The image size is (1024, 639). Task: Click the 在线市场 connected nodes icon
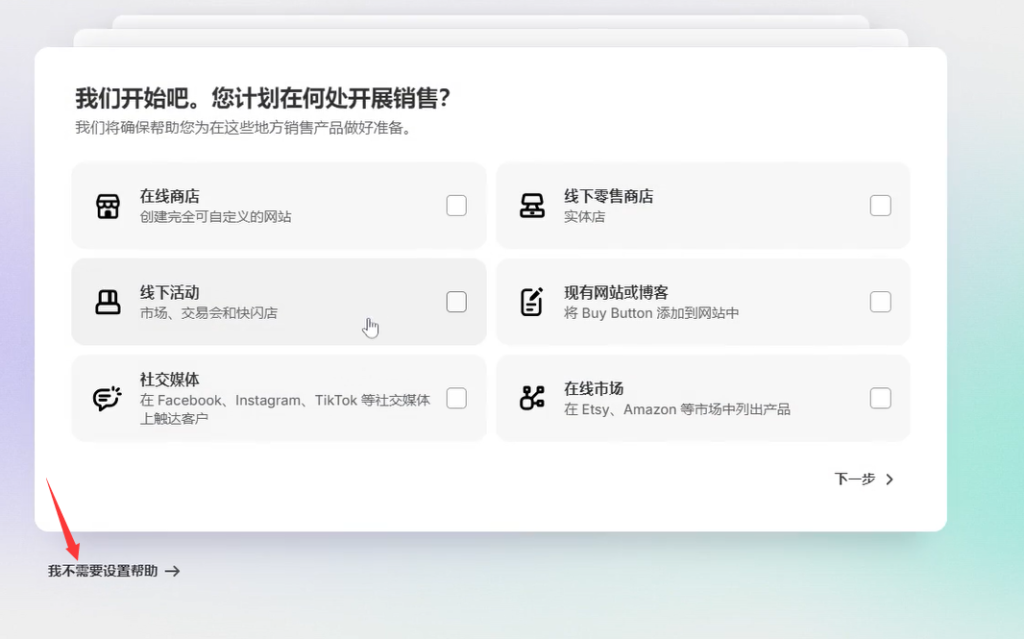click(x=532, y=398)
